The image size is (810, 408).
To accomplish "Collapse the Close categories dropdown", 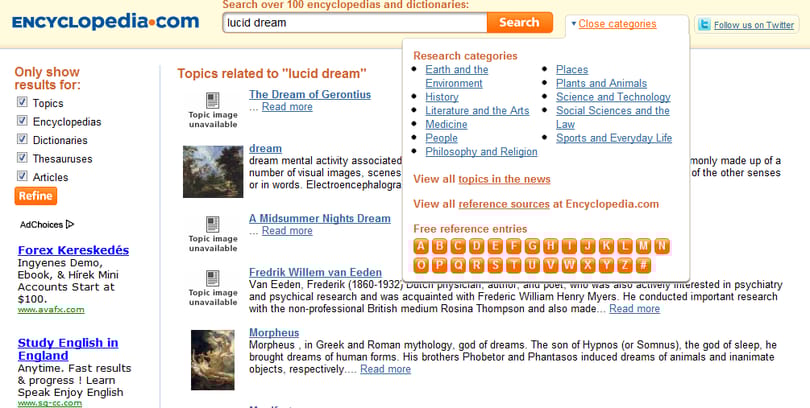I will 617,24.
